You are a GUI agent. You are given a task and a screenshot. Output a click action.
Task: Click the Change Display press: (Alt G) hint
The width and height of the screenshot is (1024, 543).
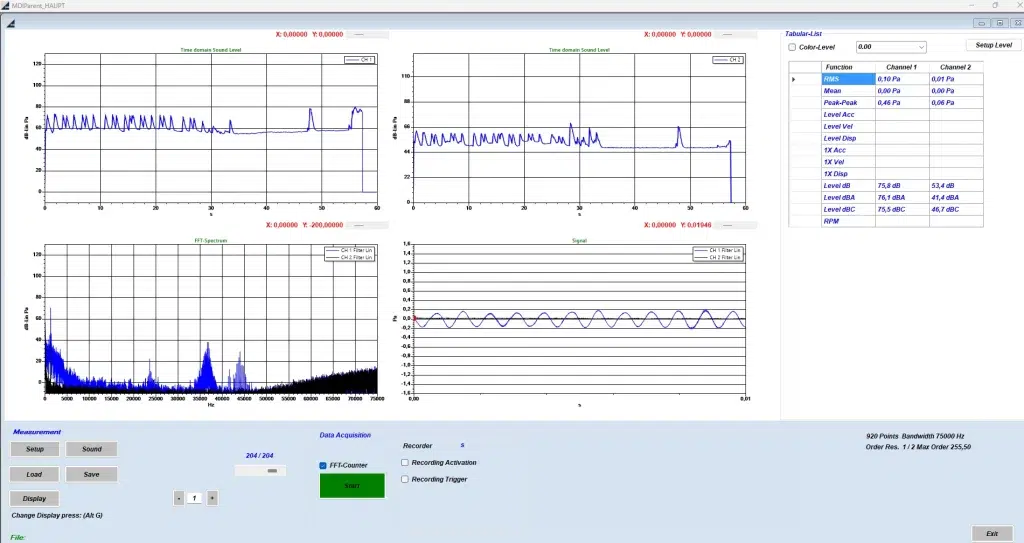coord(57,516)
